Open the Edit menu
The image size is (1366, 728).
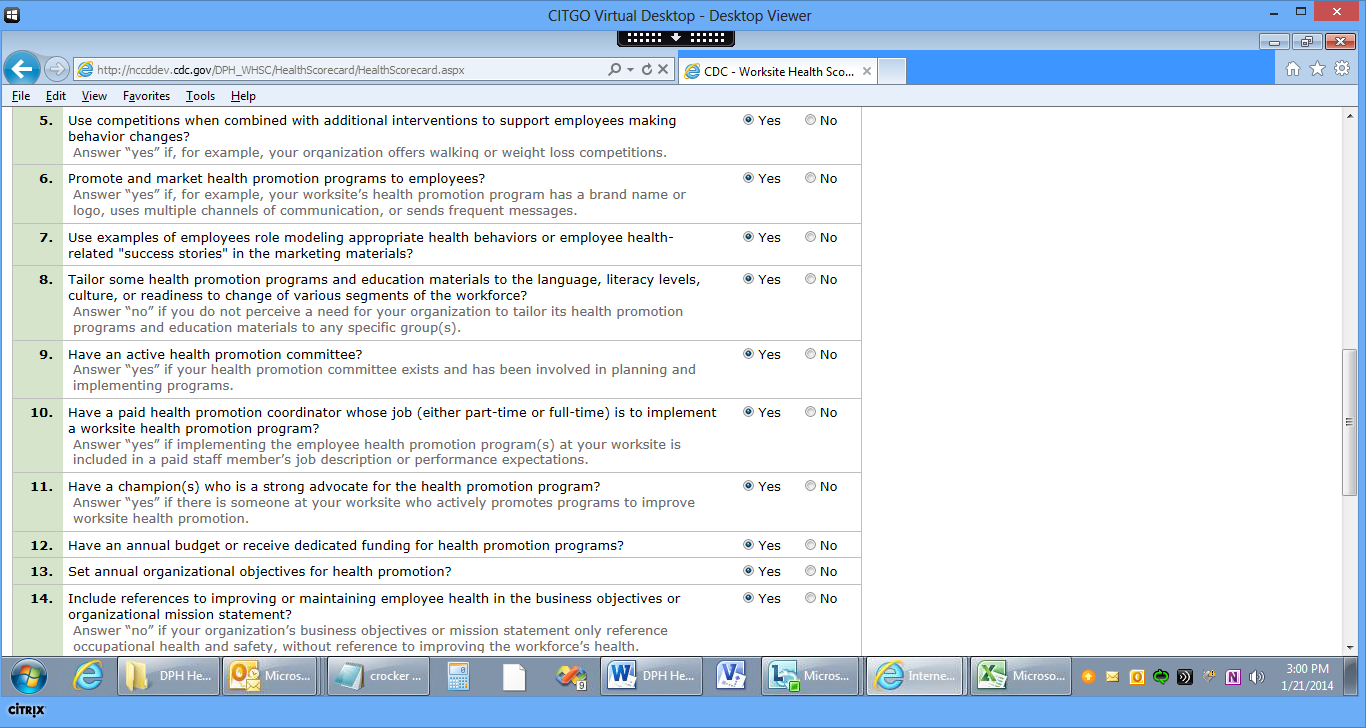(x=56, y=96)
